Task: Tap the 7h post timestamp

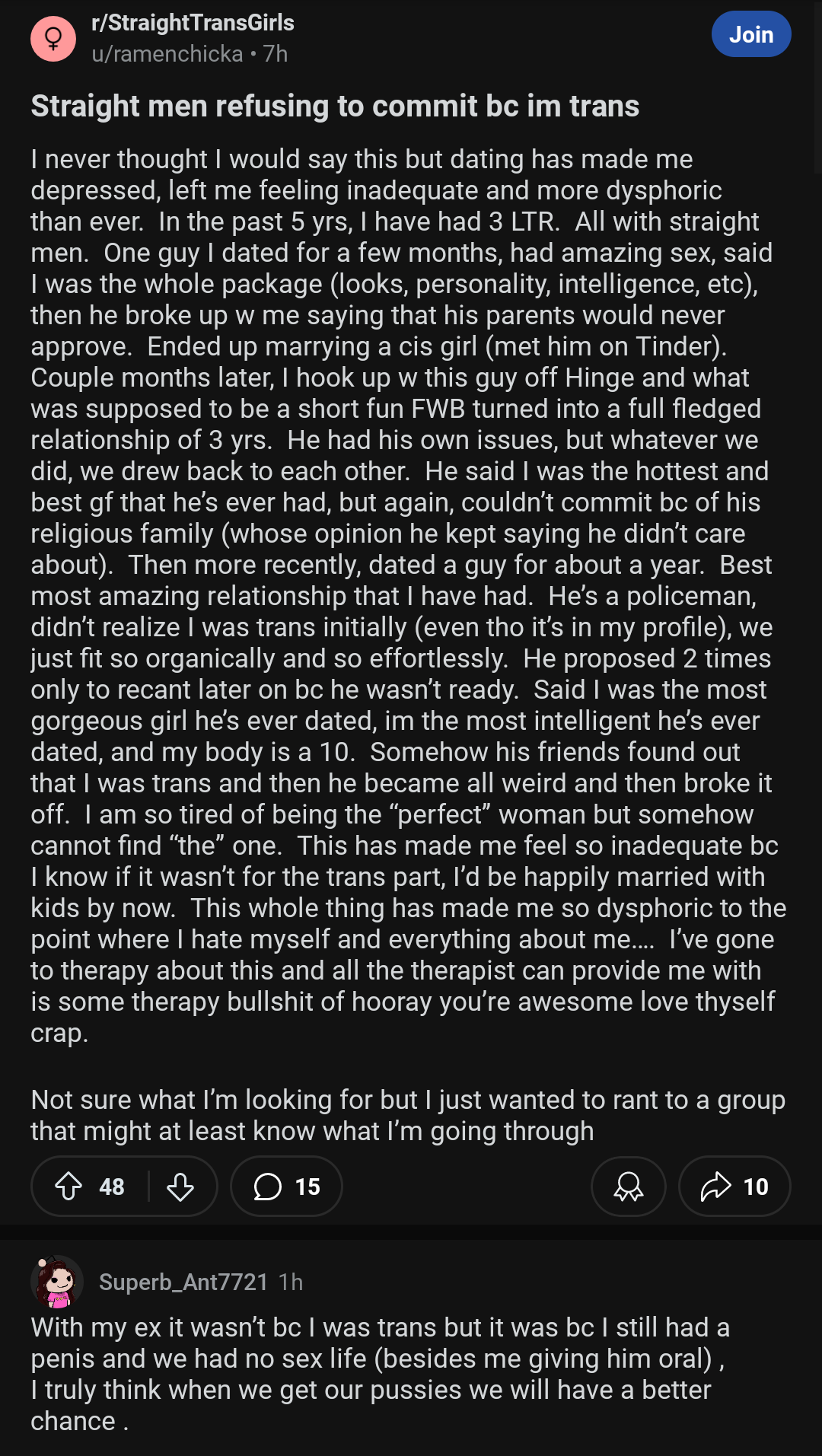Action: pos(276,54)
